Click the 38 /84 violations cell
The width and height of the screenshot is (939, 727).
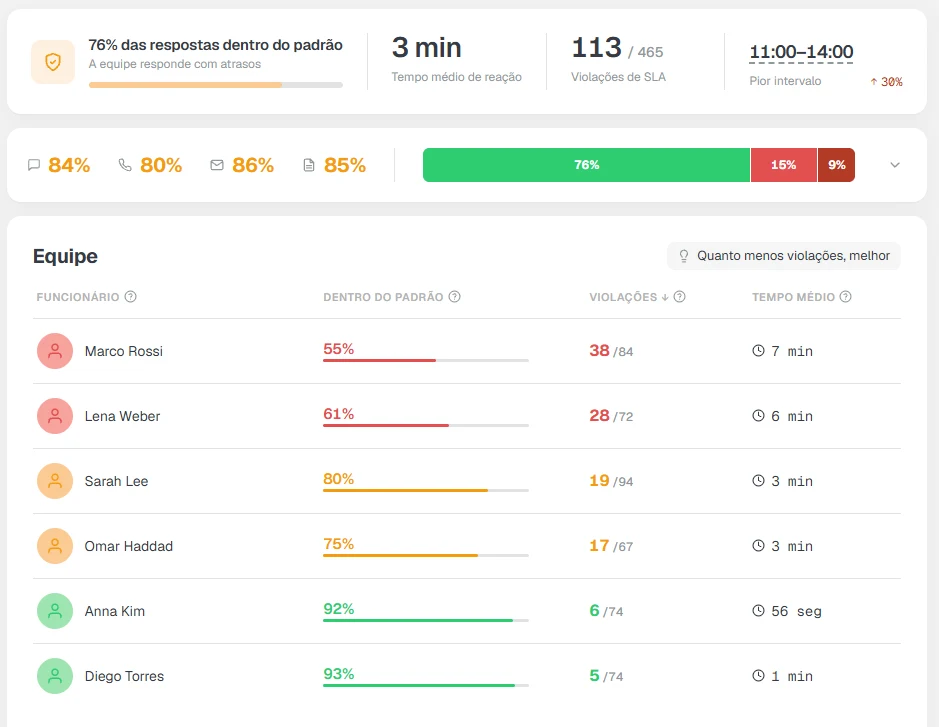611,351
